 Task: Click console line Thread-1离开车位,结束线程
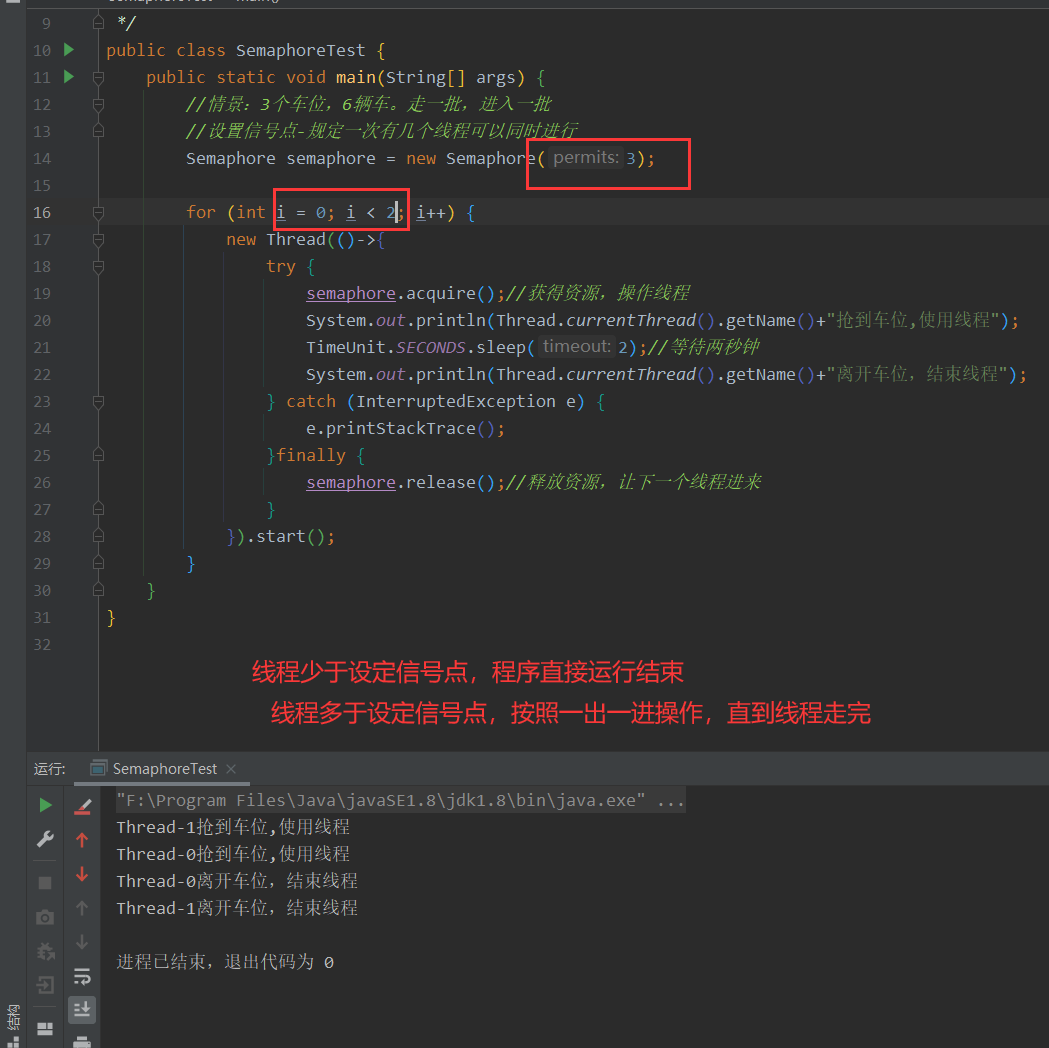pyautogui.click(x=237, y=908)
